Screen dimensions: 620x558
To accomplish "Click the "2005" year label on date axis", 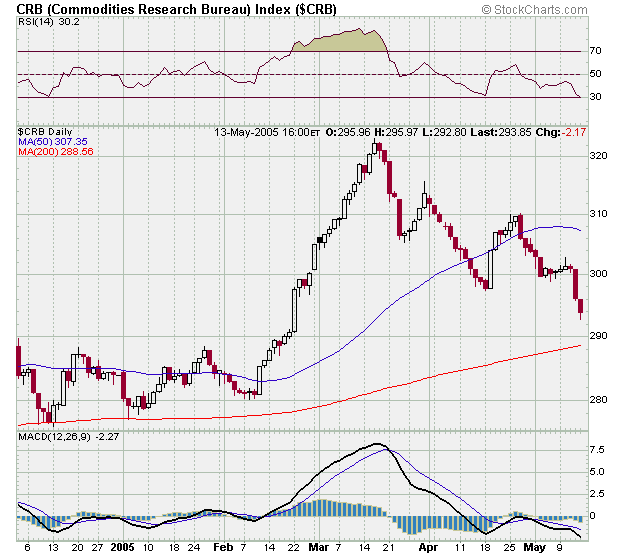I will pos(122,547).
